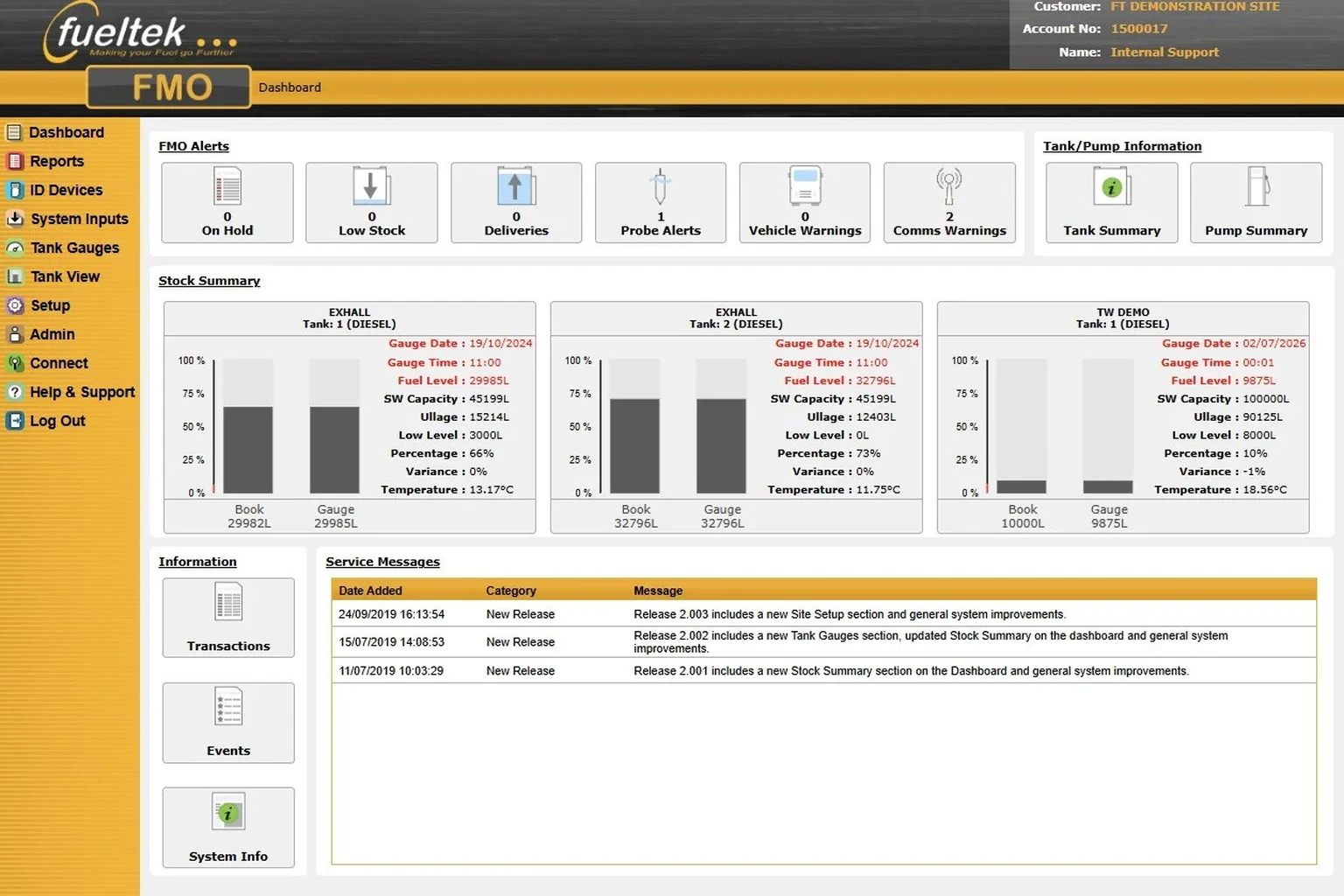Screen dimensions: 1344x896
Task: Select the TW DEMO Tank 1 Gauge bar
Action: (1108, 486)
